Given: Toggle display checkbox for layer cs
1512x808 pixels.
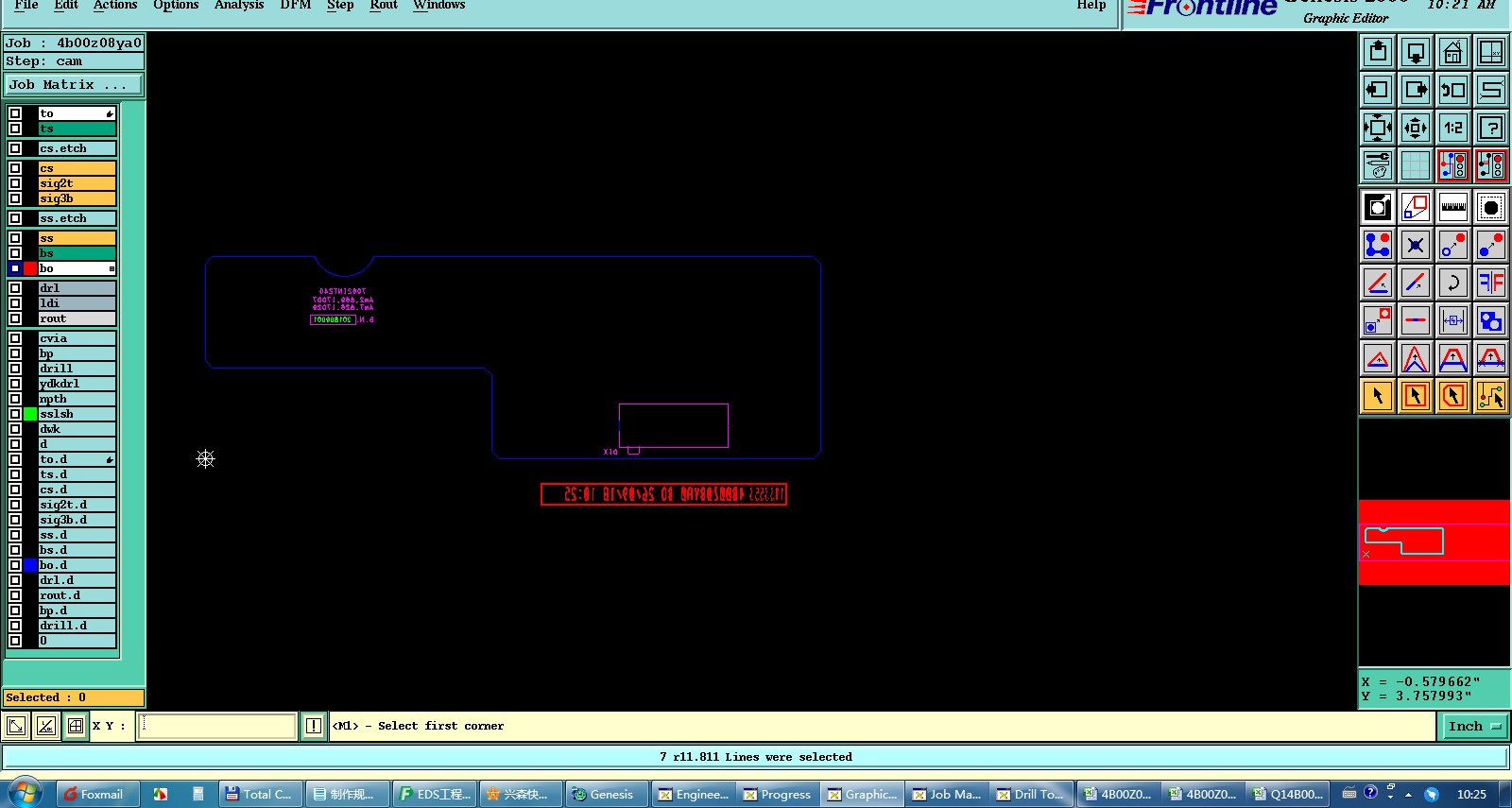Looking at the screenshot, I should [x=15, y=168].
